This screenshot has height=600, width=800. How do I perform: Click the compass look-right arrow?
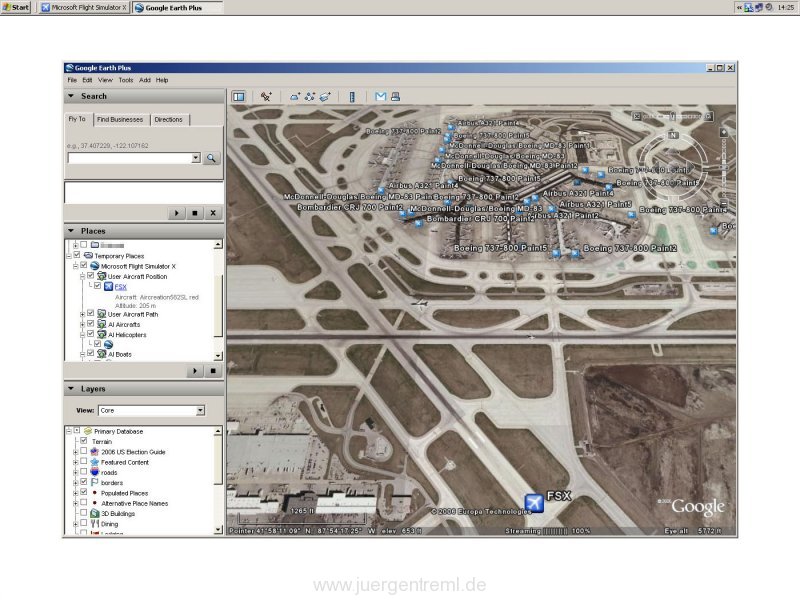(x=688, y=167)
